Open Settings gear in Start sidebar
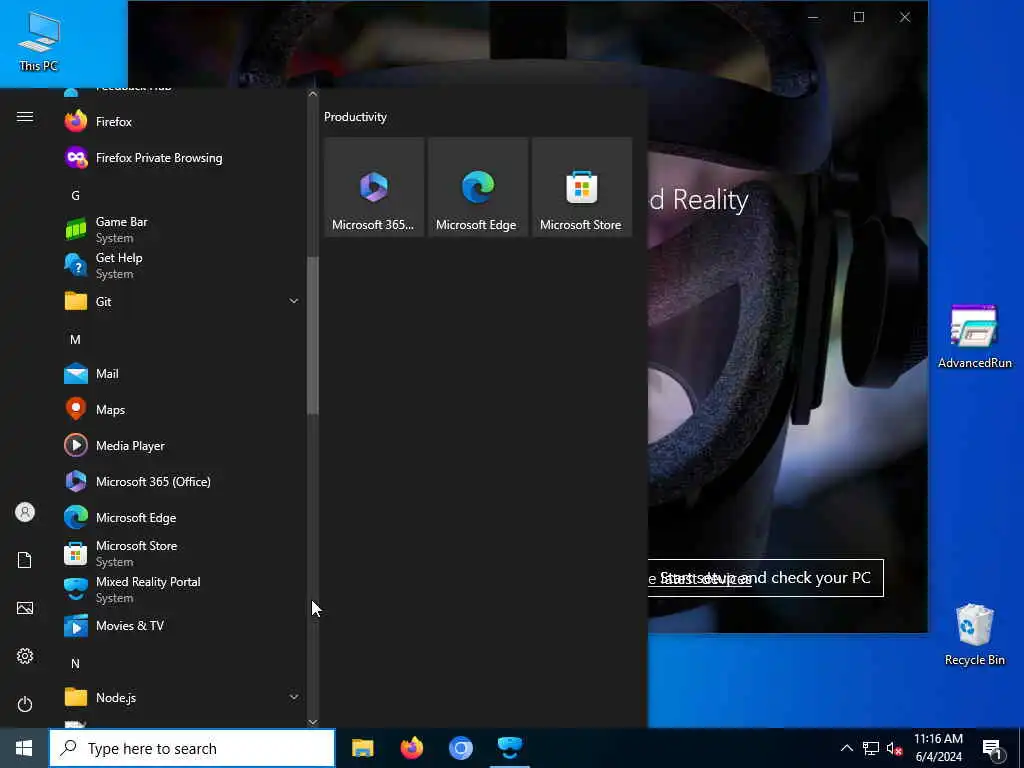Viewport: 1024px width, 768px height. pyautogui.click(x=25, y=656)
